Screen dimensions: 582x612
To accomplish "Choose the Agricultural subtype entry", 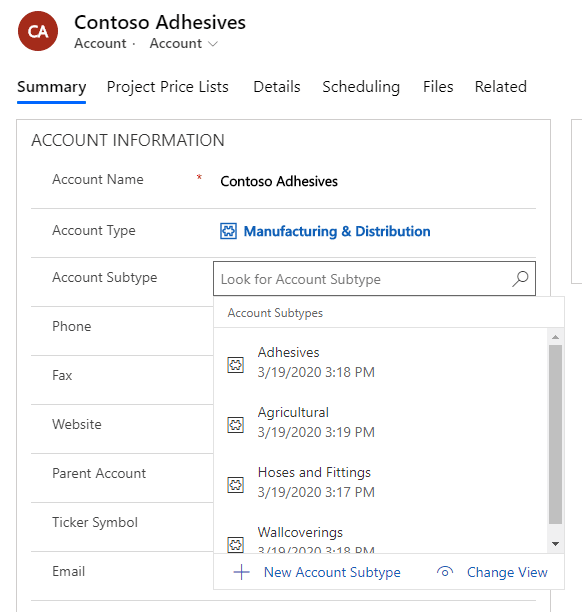I will [x=381, y=422].
